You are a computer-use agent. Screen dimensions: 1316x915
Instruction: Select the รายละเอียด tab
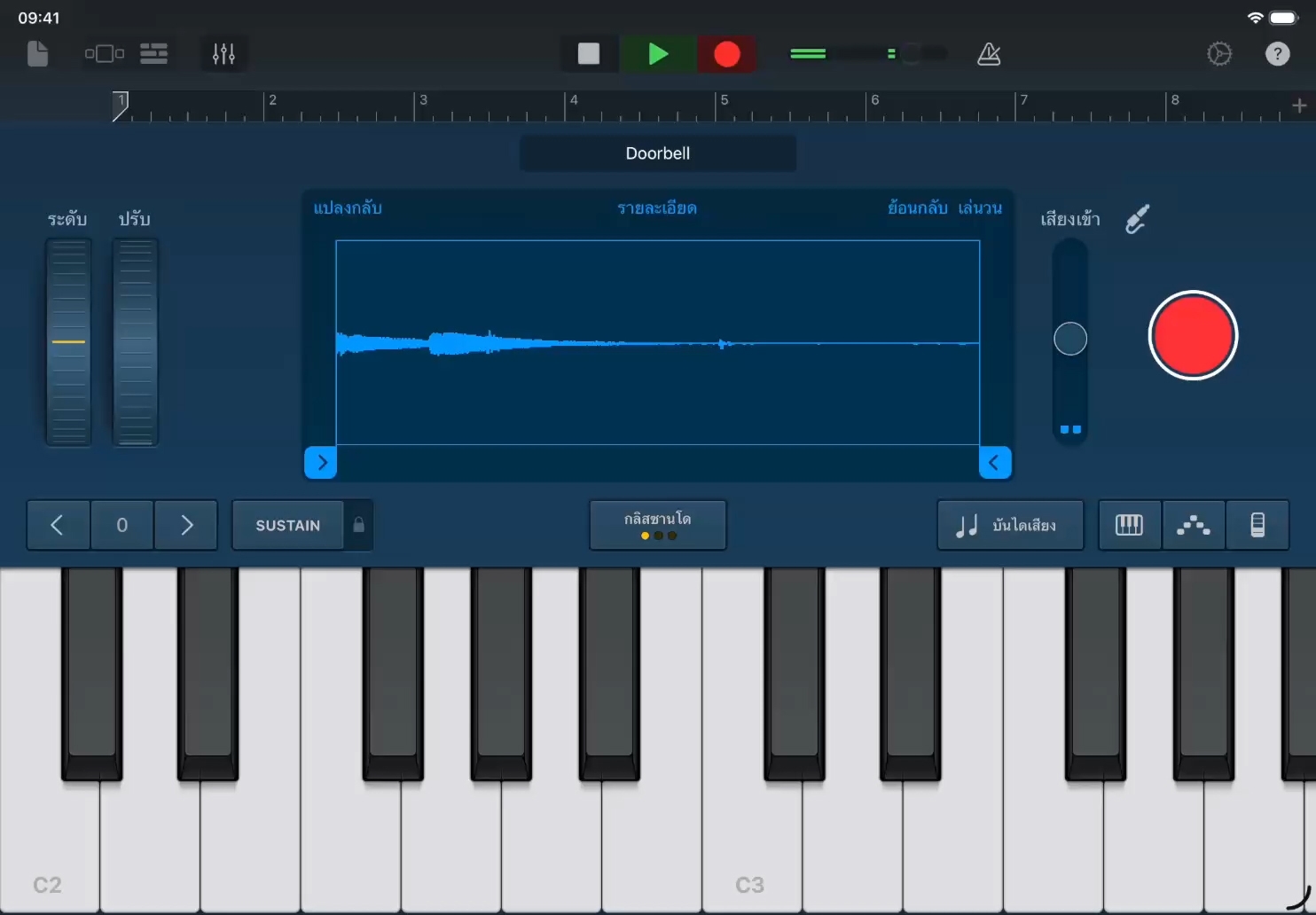tap(657, 208)
